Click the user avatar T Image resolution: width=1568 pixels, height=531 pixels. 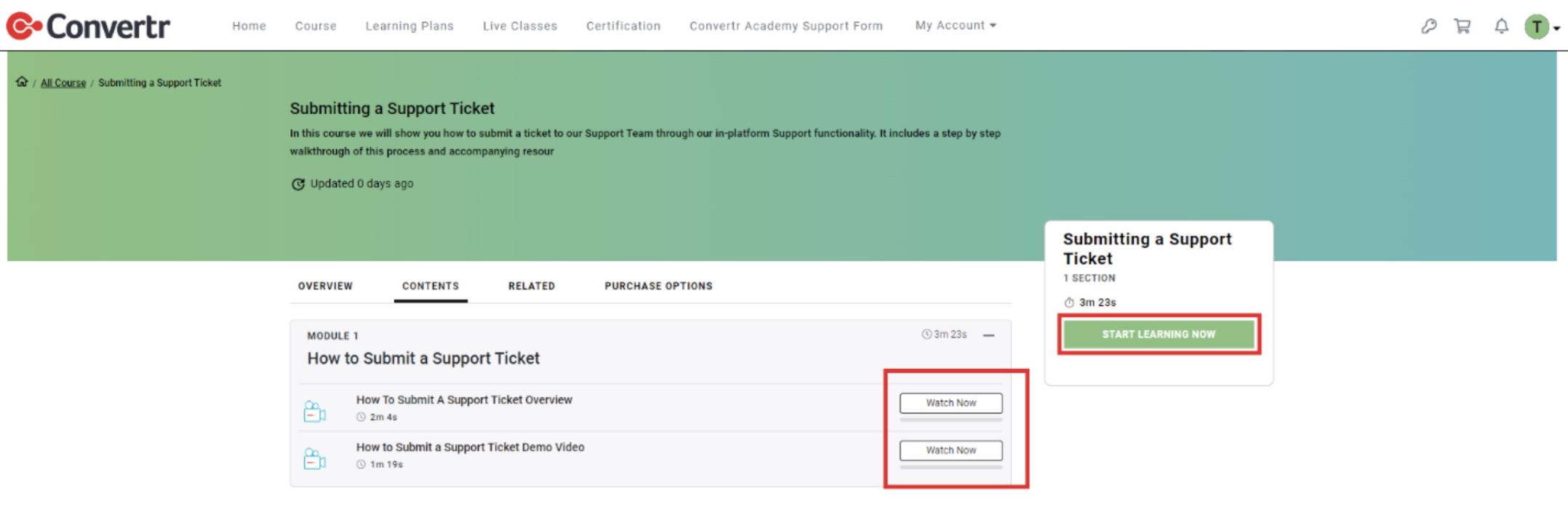tap(1537, 27)
